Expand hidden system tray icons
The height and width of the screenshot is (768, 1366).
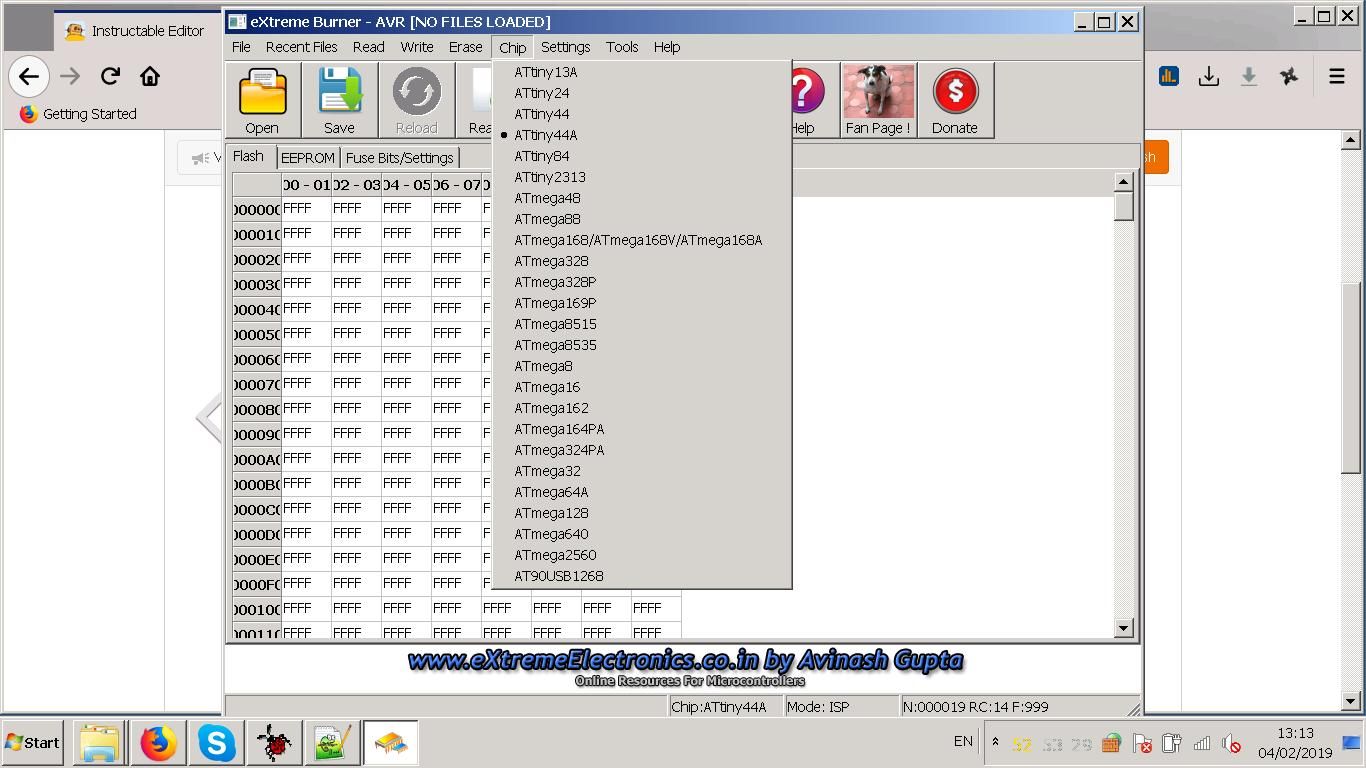tap(994, 742)
